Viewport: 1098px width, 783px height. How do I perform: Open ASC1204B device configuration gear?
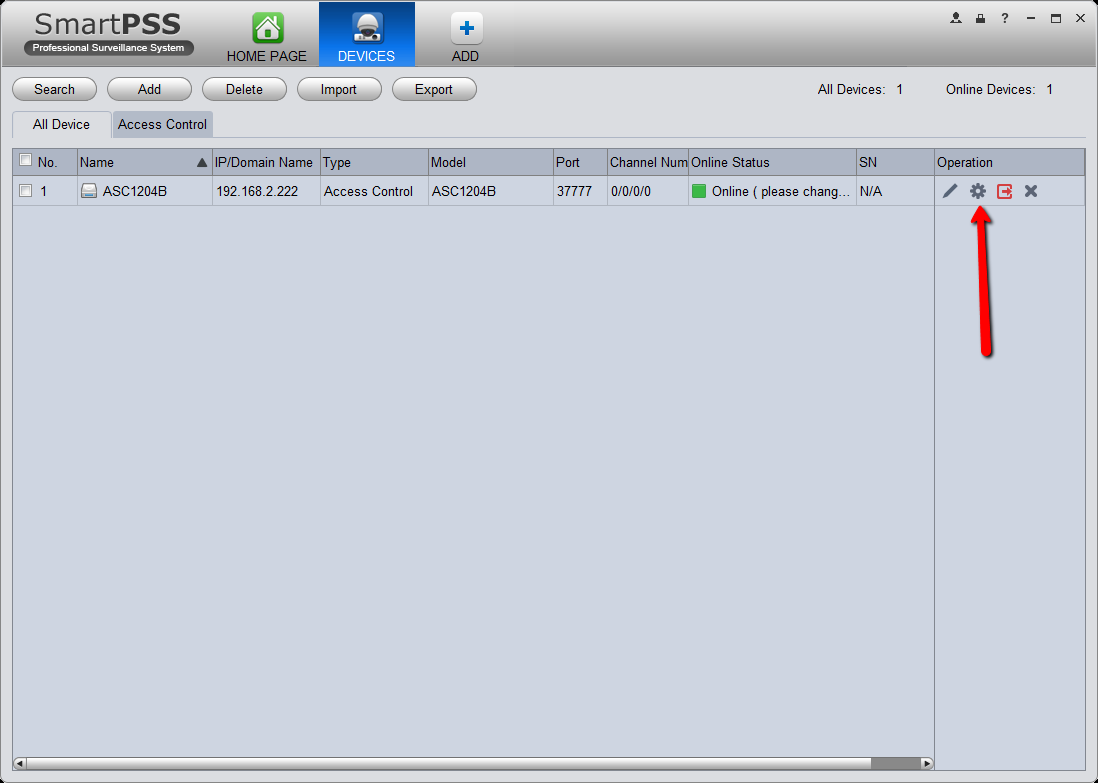coord(978,191)
